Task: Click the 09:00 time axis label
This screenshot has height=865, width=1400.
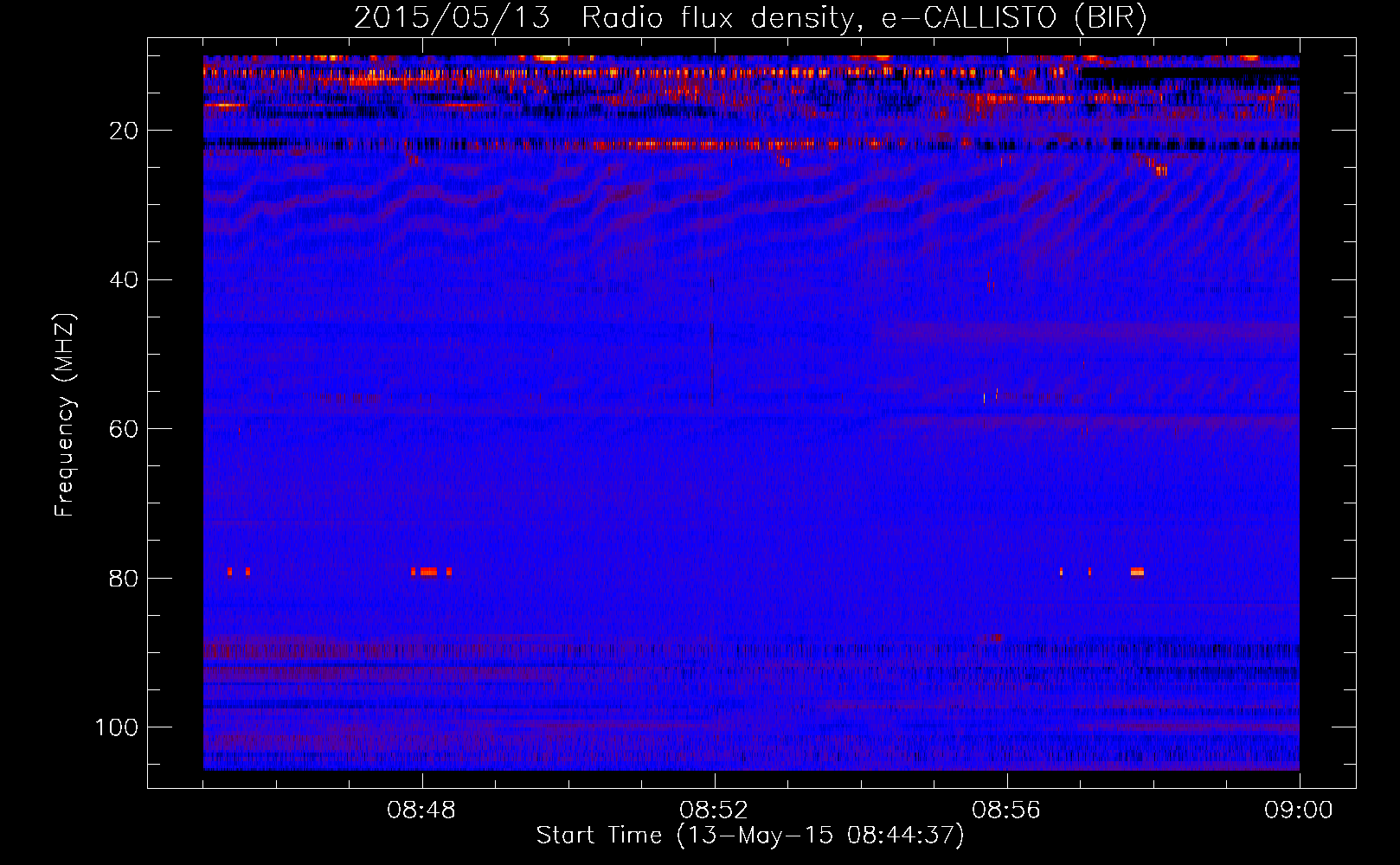Action: (1299, 811)
